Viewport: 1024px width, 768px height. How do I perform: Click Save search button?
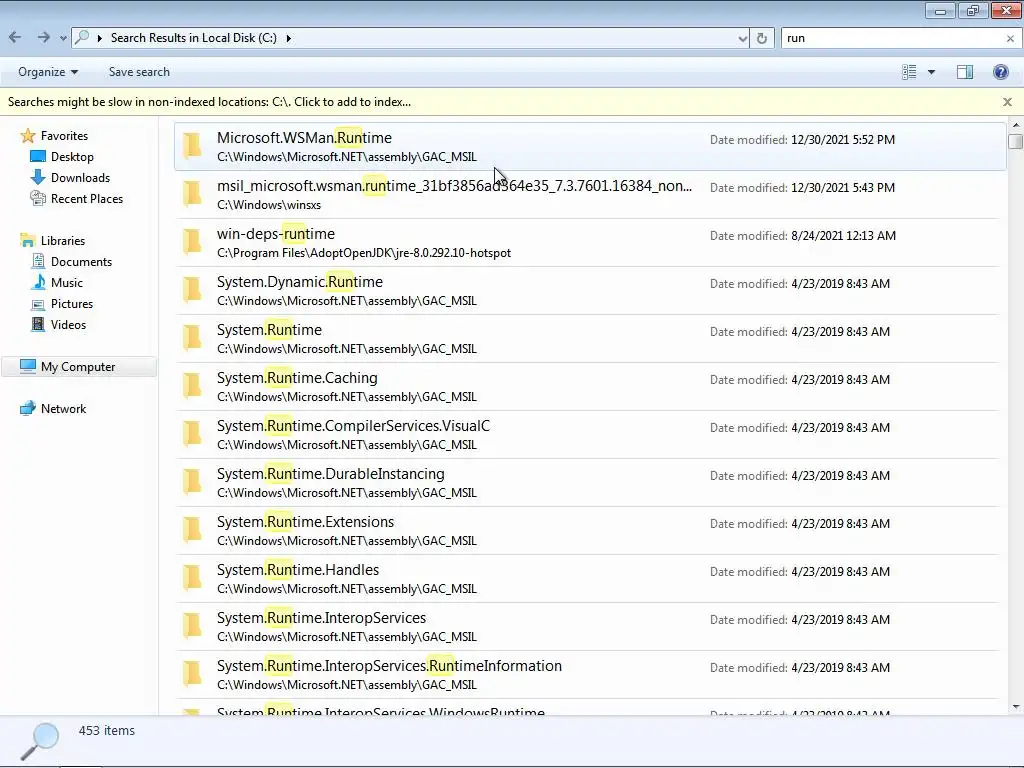(x=139, y=72)
